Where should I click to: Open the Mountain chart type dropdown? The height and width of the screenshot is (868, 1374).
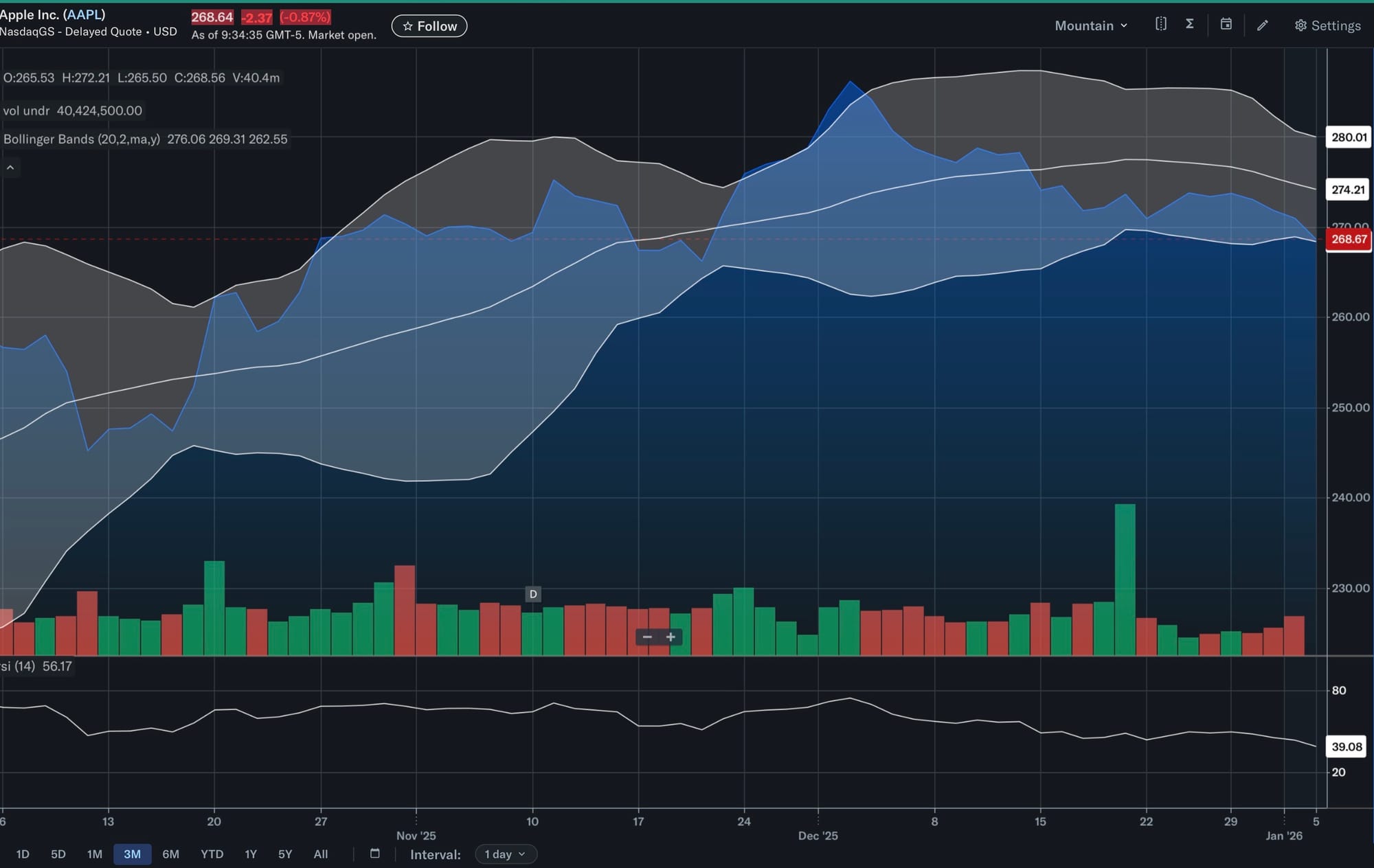pos(1091,25)
